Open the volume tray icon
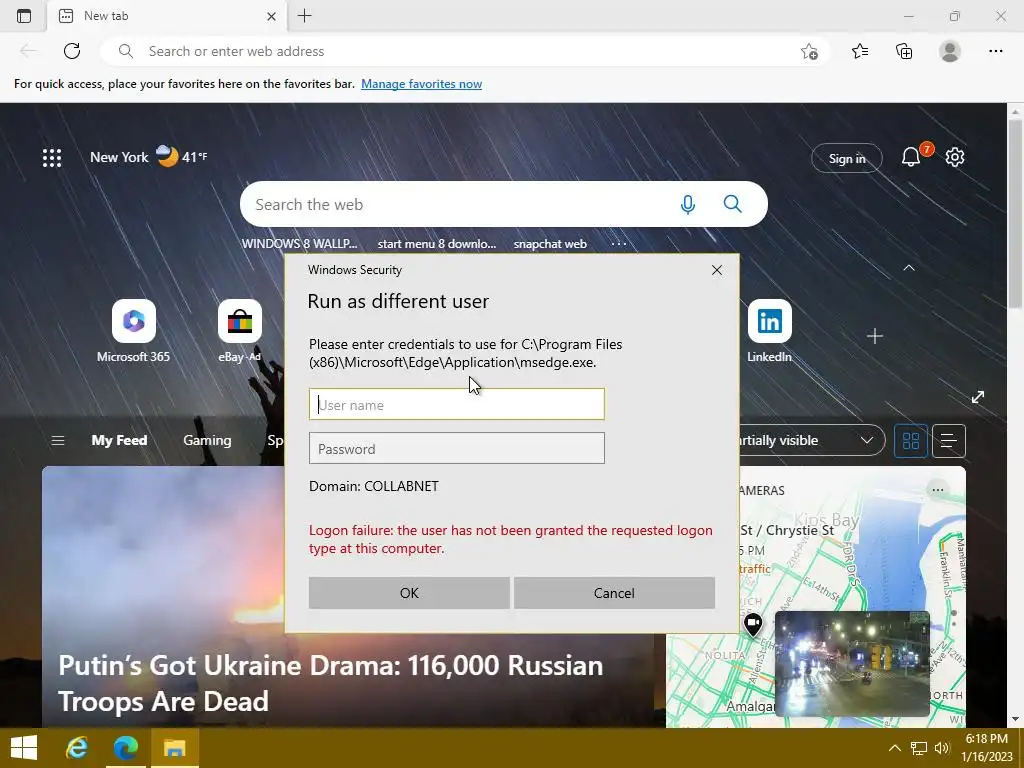1024x768 pixels. click(x=942, y=748)
